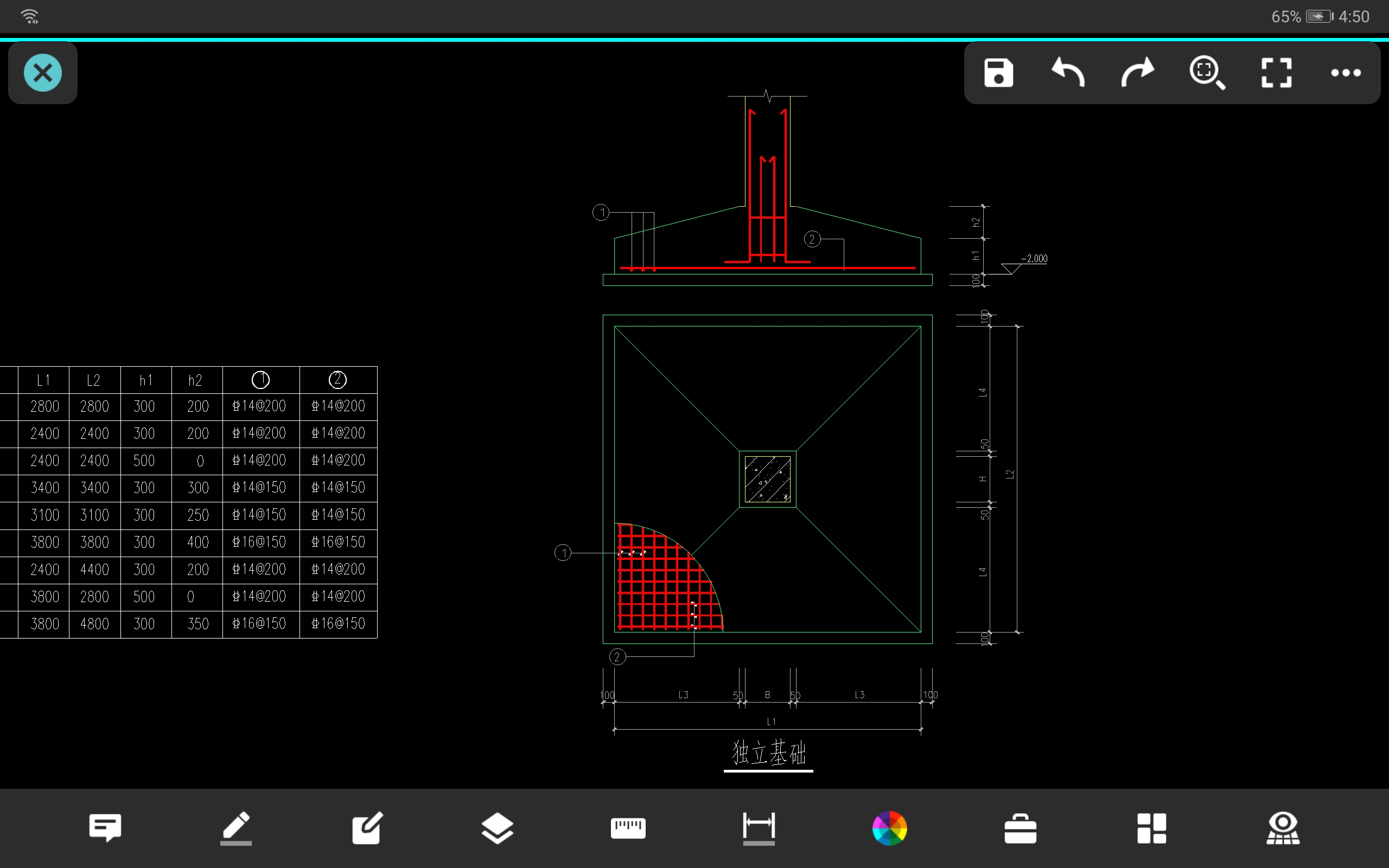Select the B dimension label
1389x868 pixels.
(767, 694)
